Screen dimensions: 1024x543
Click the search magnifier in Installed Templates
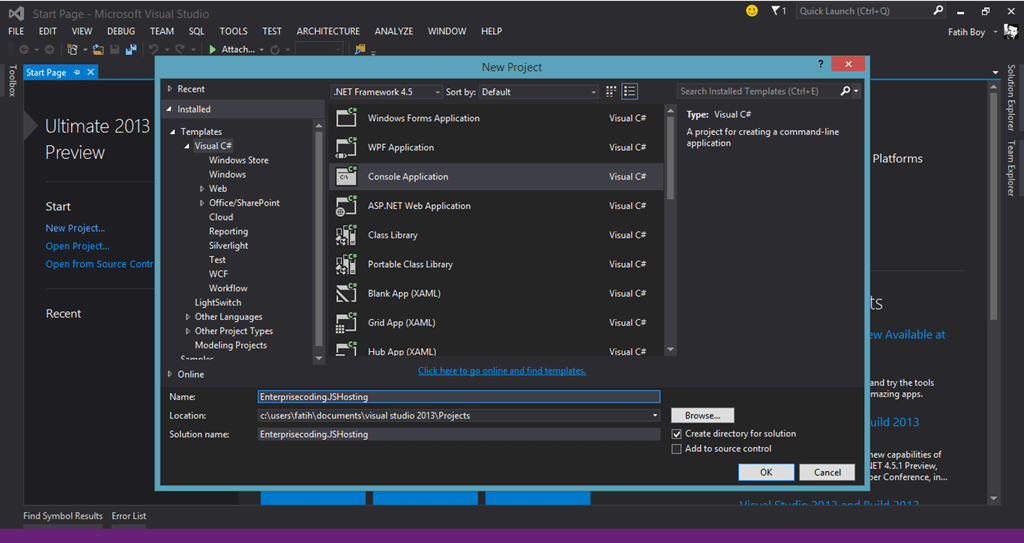[x=845, y=91]
